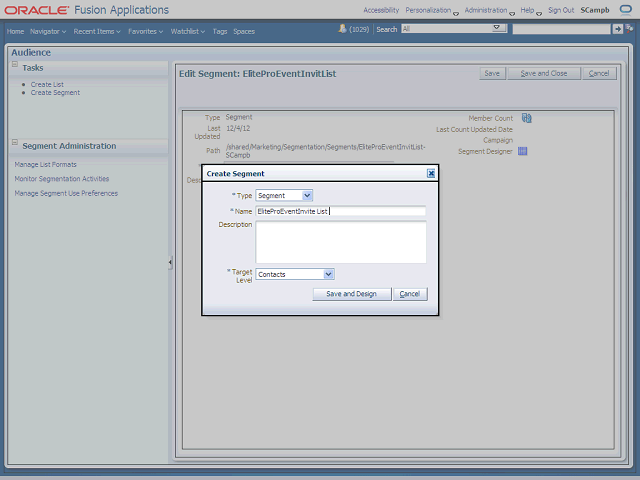Open the Help menu
The width and height of the screenshot is (640, 480).
531,11
